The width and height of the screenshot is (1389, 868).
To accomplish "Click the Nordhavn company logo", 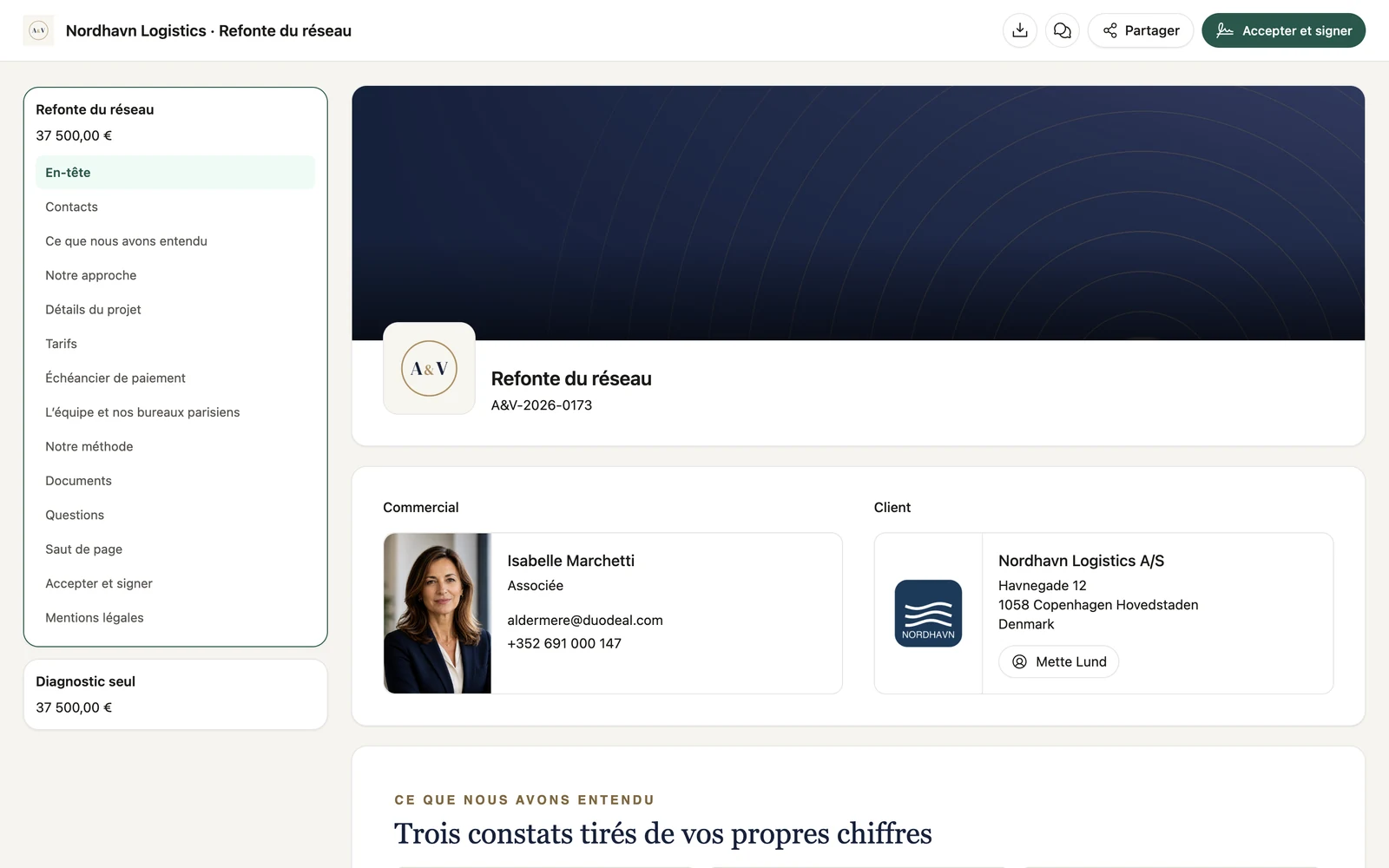I will pyautogui.click(x=928, y=613).
